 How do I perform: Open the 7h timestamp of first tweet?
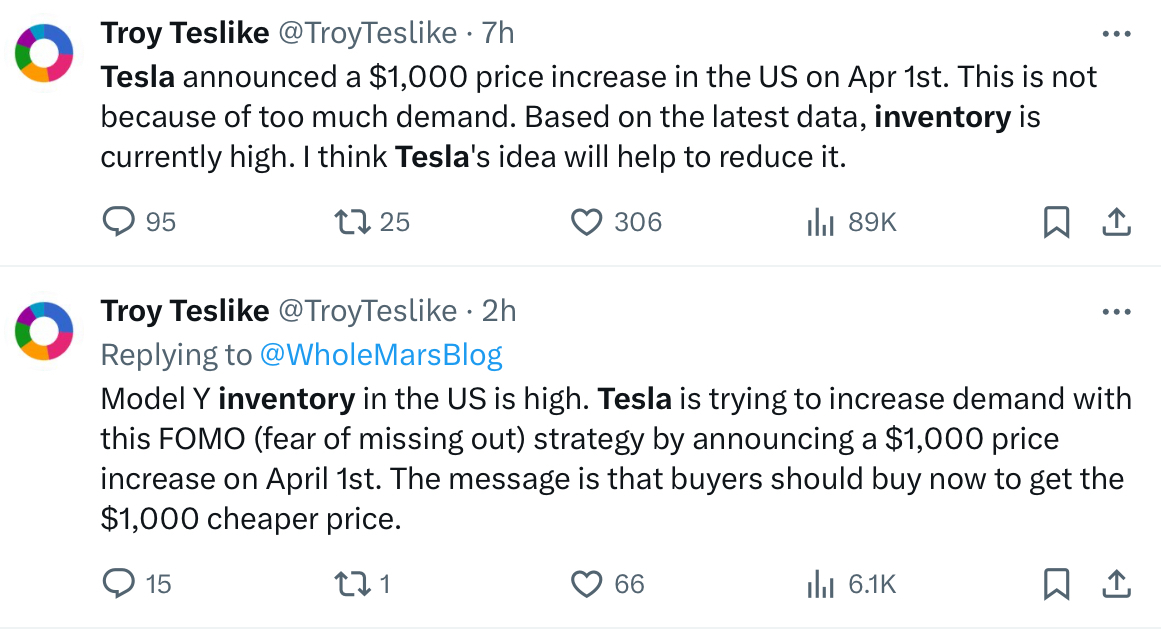click(x=498, y=33)
